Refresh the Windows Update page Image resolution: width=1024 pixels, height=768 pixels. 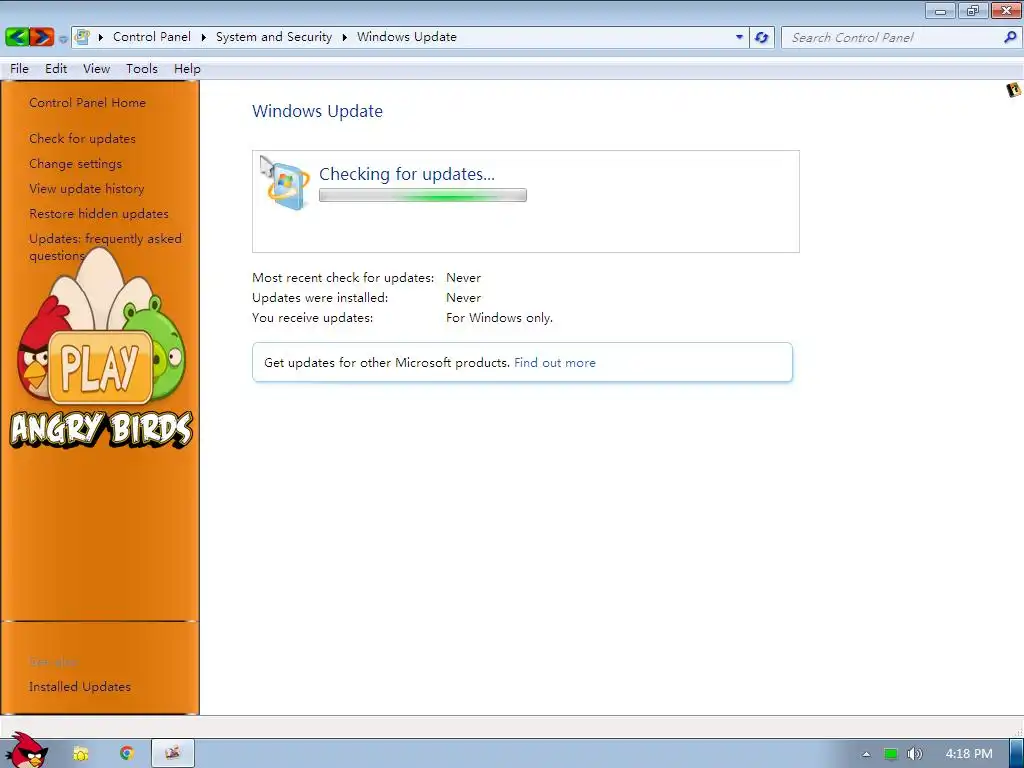(761, 37)
